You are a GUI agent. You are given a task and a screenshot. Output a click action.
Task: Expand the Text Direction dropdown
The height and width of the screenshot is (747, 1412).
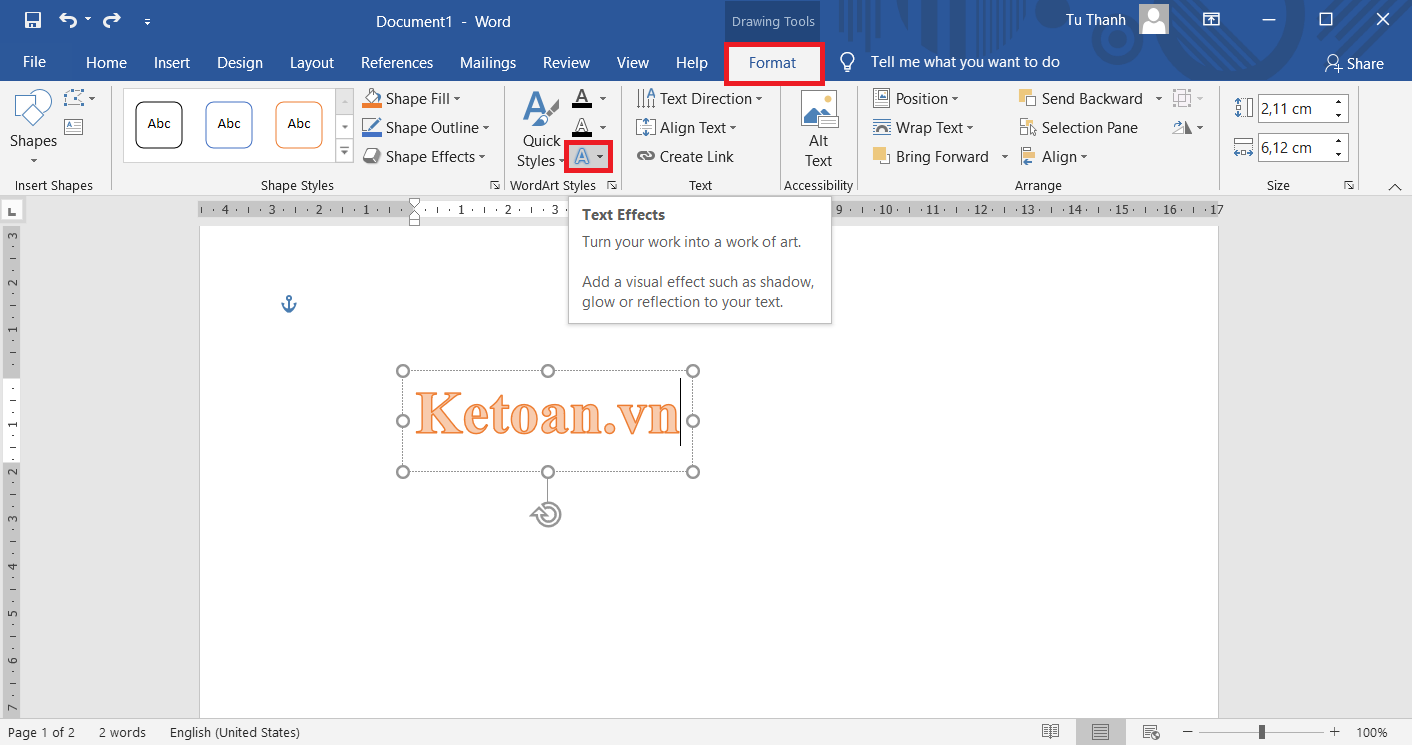tap(759, 99)
